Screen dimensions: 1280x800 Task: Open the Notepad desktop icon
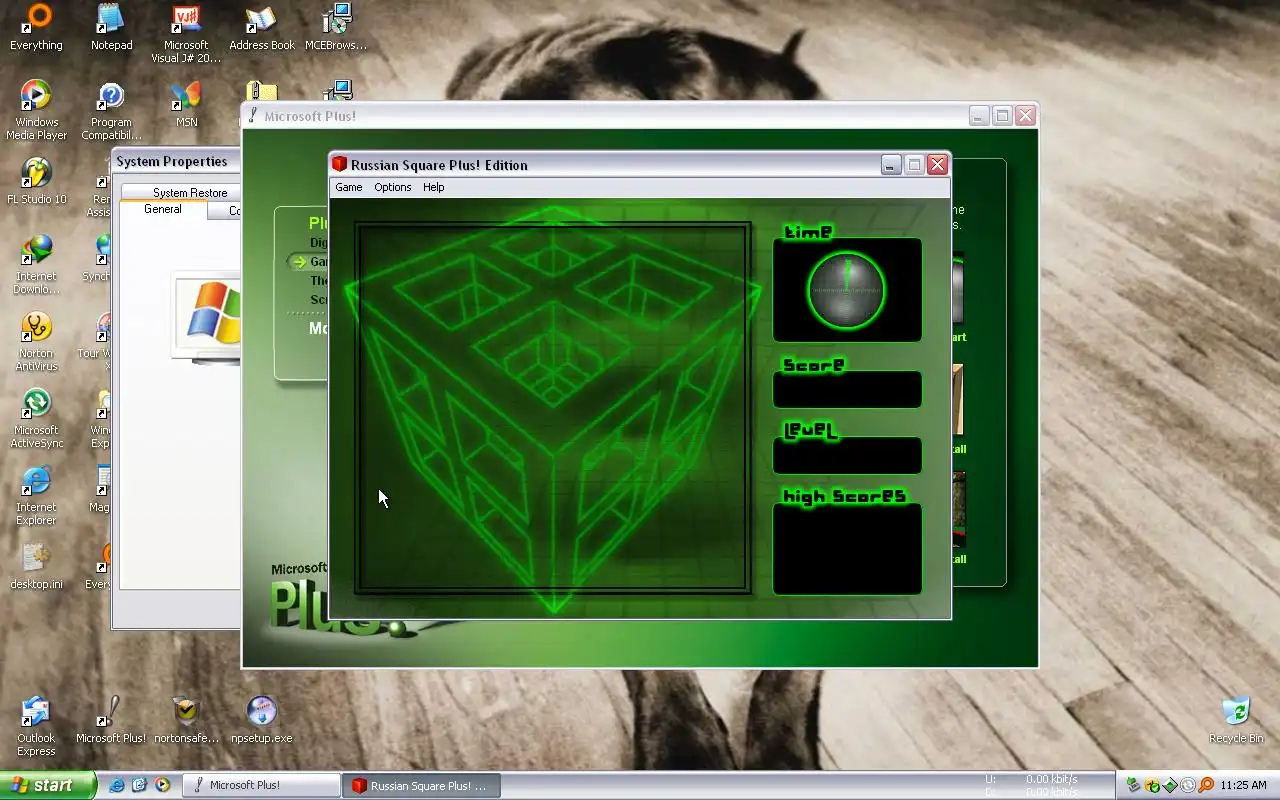point(111,27)
